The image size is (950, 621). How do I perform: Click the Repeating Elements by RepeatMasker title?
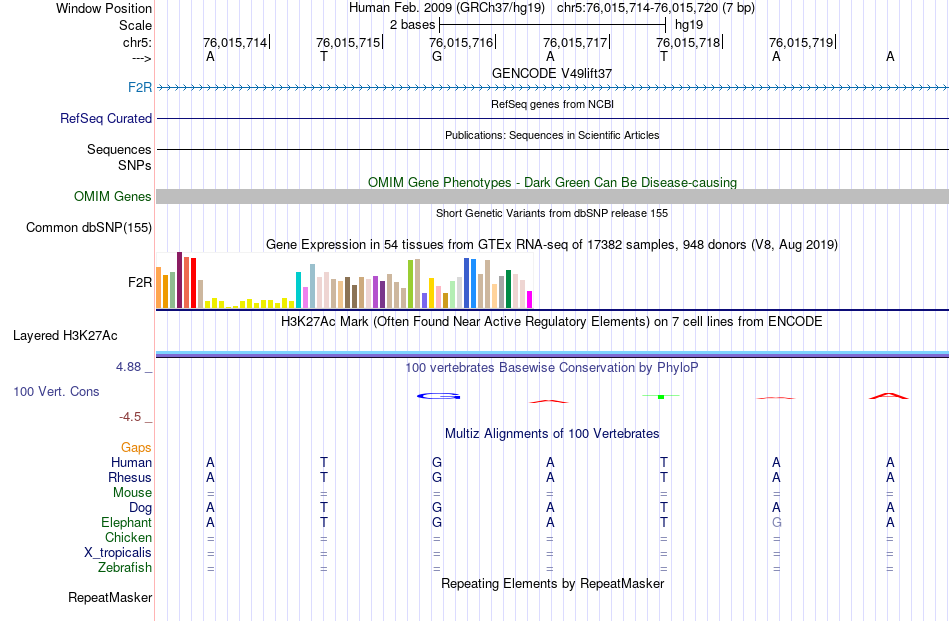click(552, 583)
